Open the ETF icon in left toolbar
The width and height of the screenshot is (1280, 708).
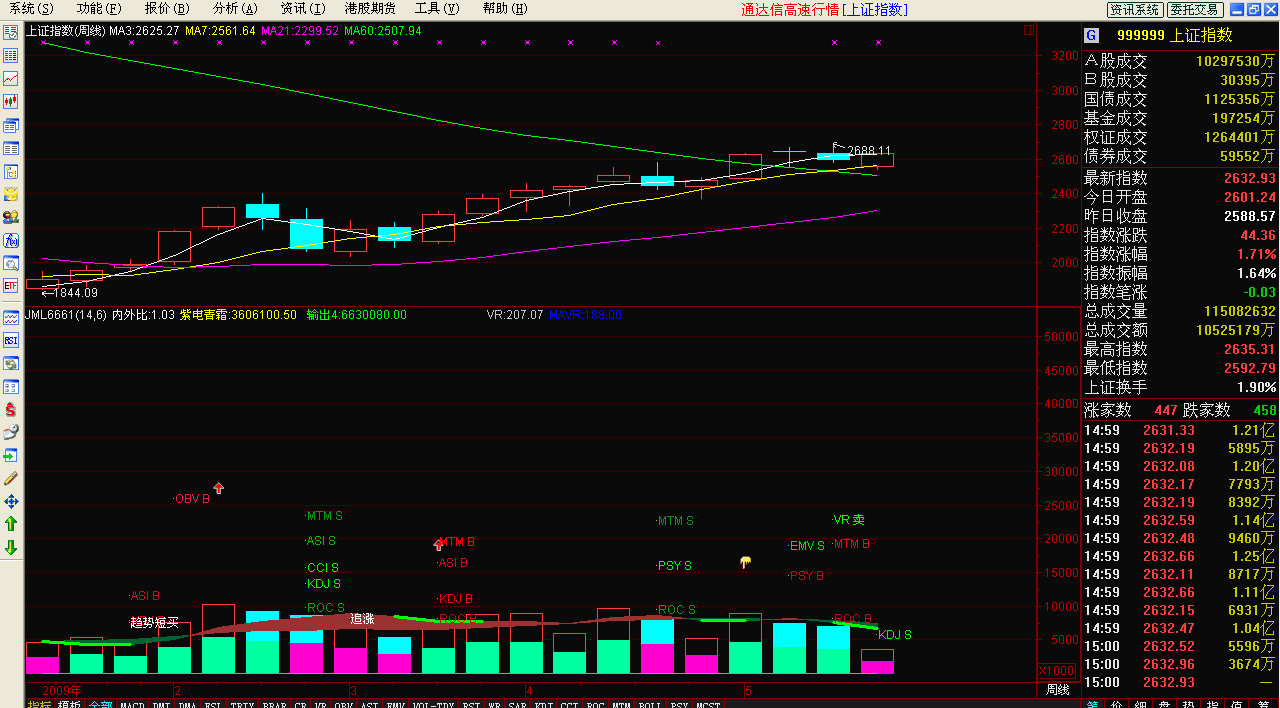coord(11,286)
